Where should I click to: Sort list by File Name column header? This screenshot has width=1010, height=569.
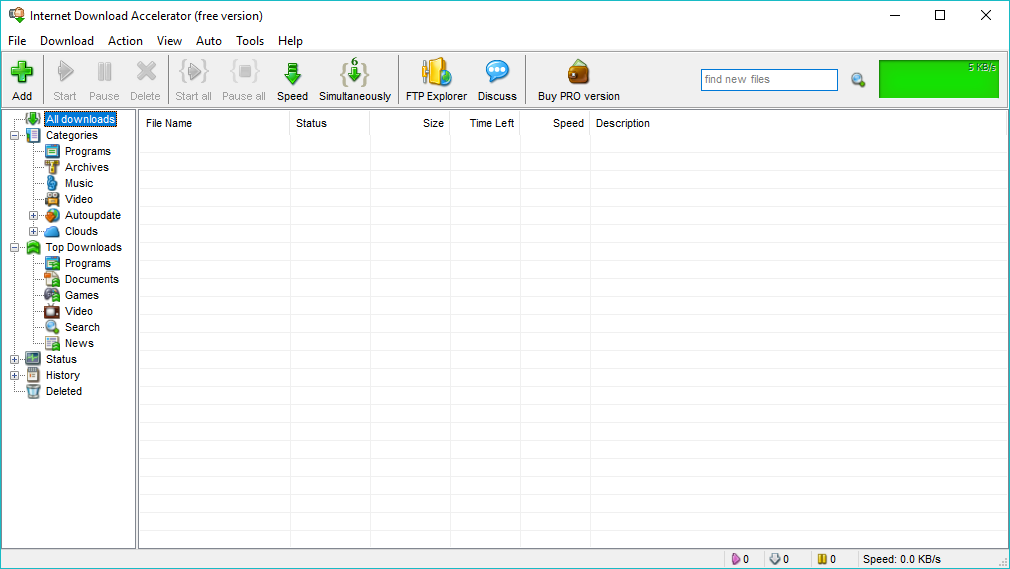[213, 123]
